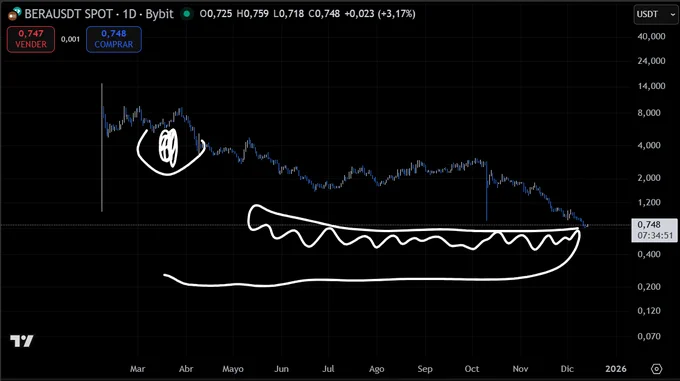The image size is (680, 381).
Task: Click the Oct date label
Action: pos(472,369)
